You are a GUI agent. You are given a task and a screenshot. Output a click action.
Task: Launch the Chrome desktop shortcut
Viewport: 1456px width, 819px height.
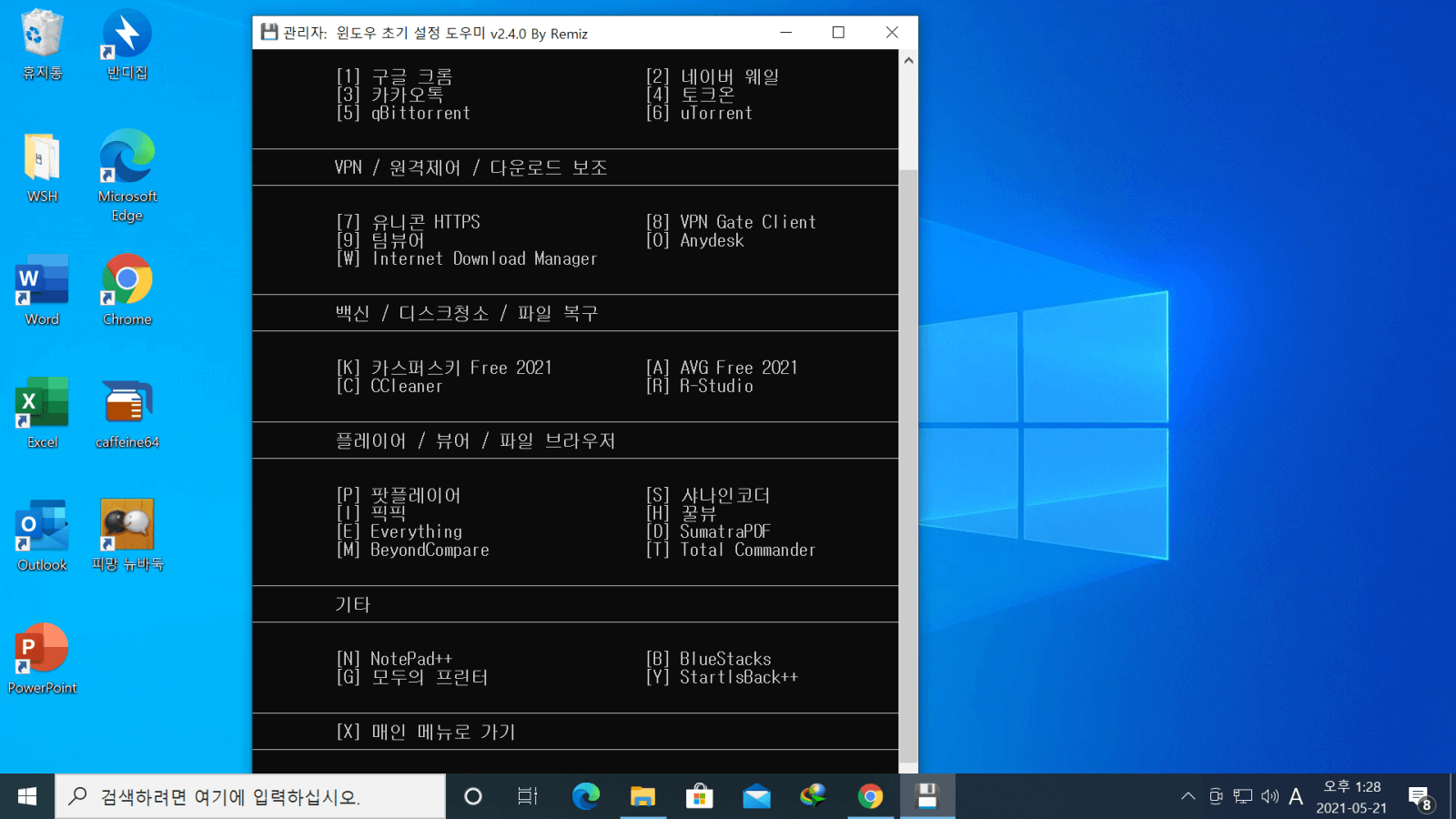click(x=127, y=290)
